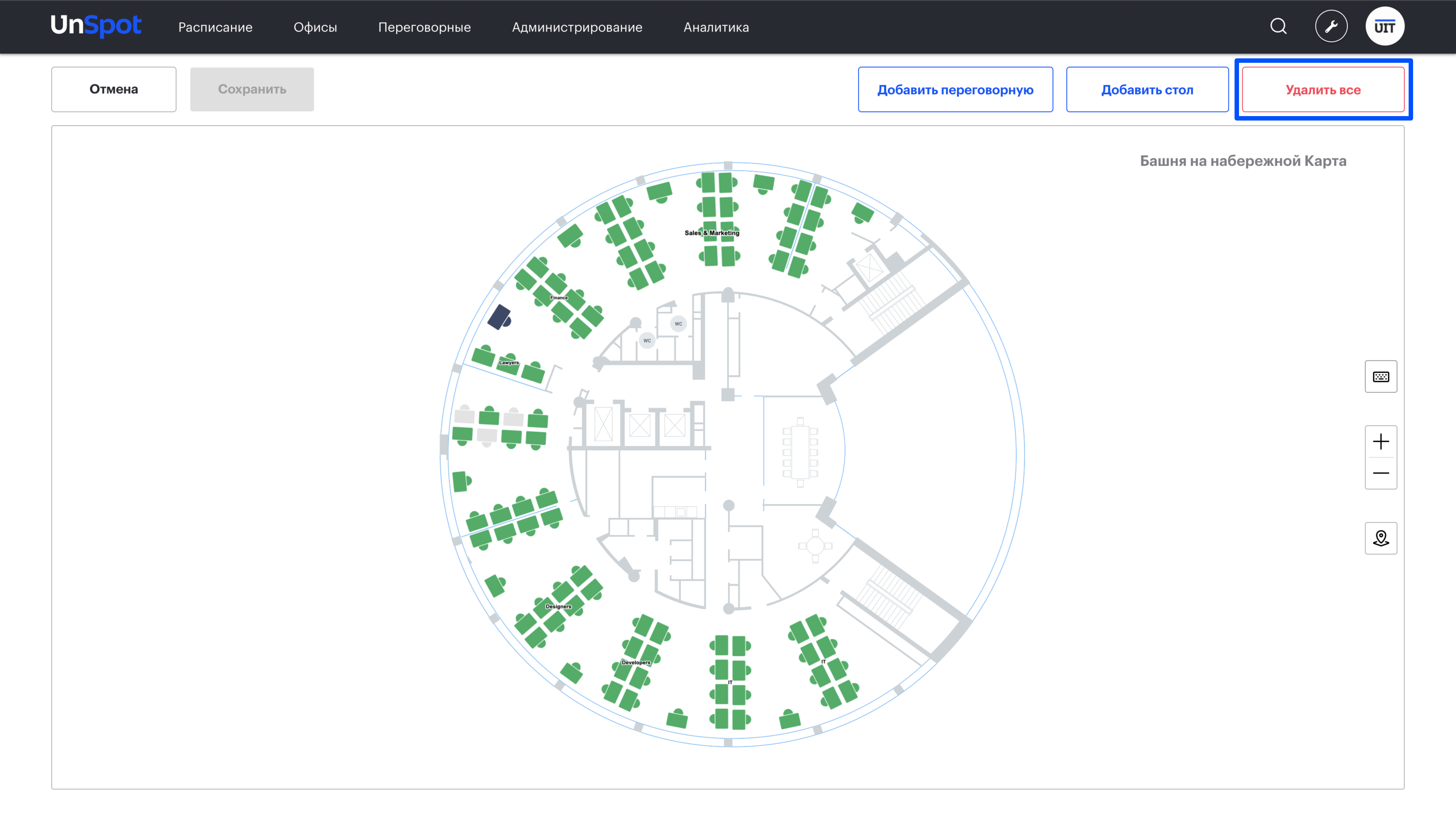1456x818 pixels.
Task: Click Удалить все button
Action: click(x=1323, y=89)
